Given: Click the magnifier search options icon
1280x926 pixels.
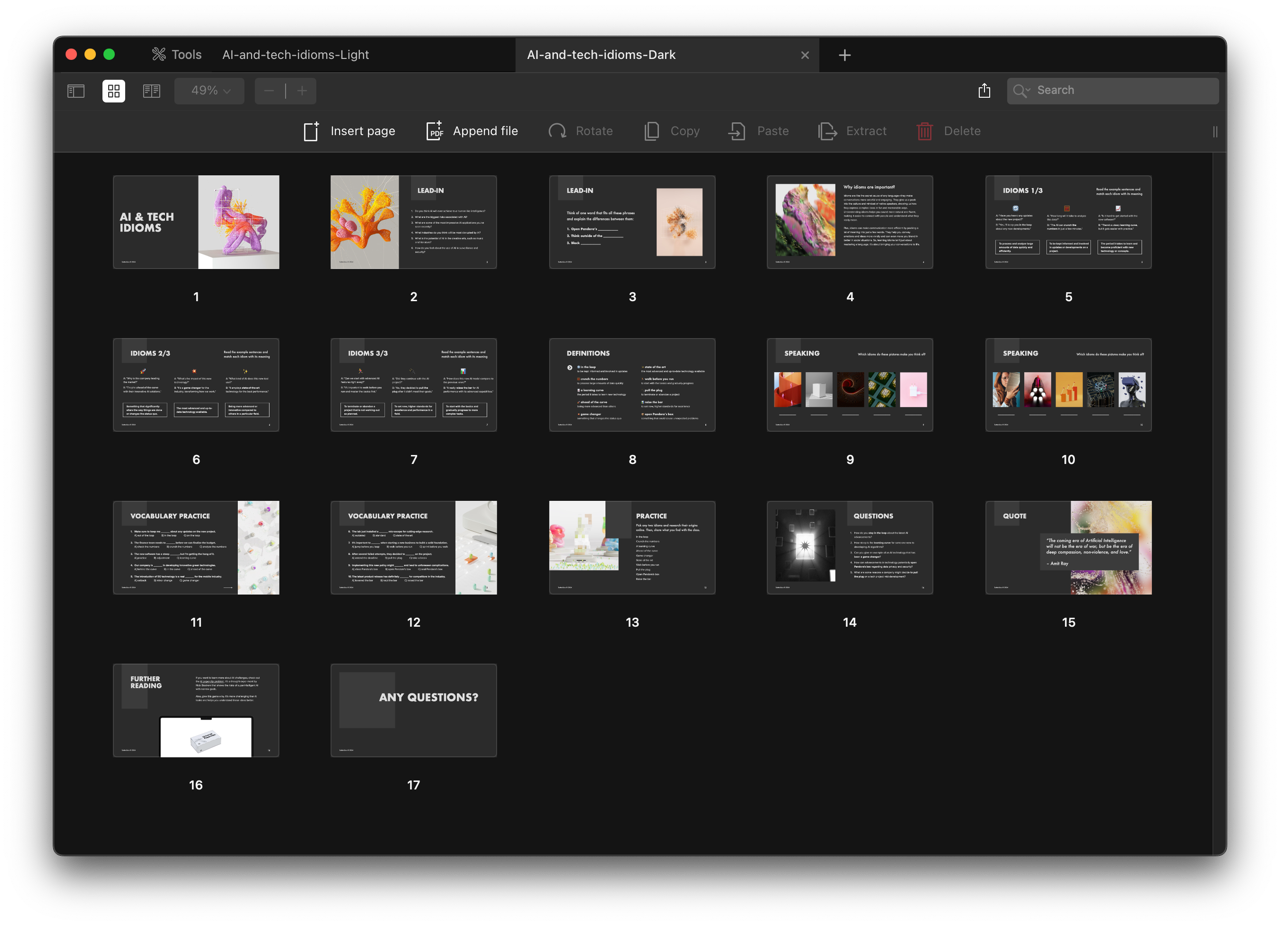Looking at the screenshot, I should pyautogui.click(x=1021, y=91).
